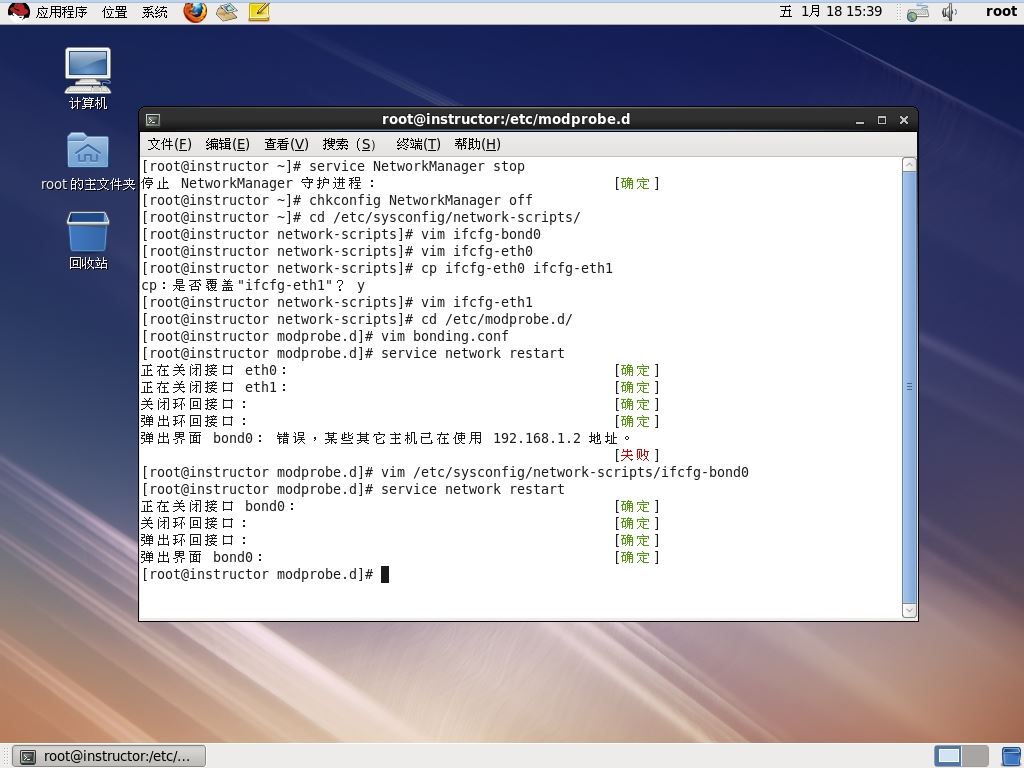This screenshot has width=1024, height=768.
Task: Open terminal 编辑(E) menu
Action: (227, 144)
